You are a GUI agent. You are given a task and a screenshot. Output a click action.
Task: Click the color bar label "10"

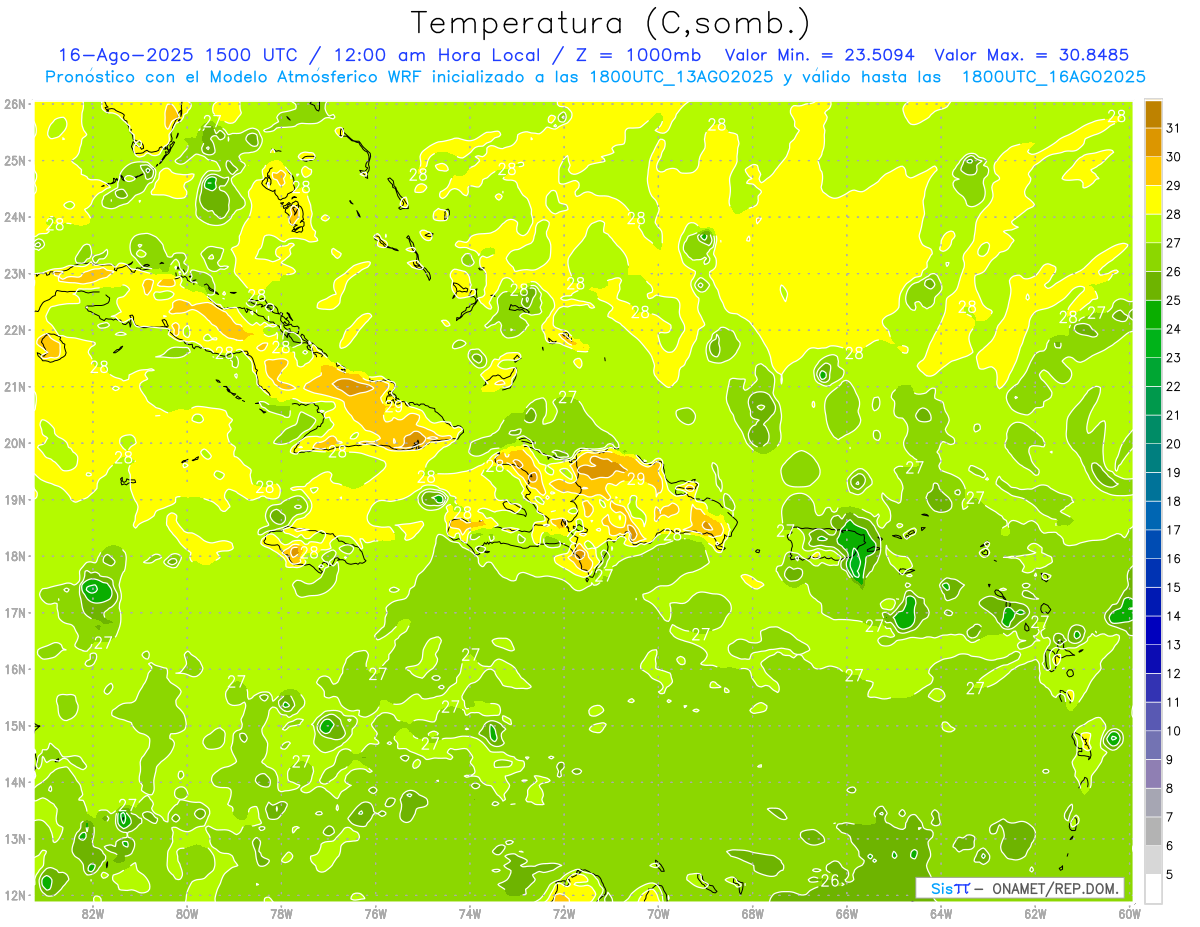[x=1174, y=731]
